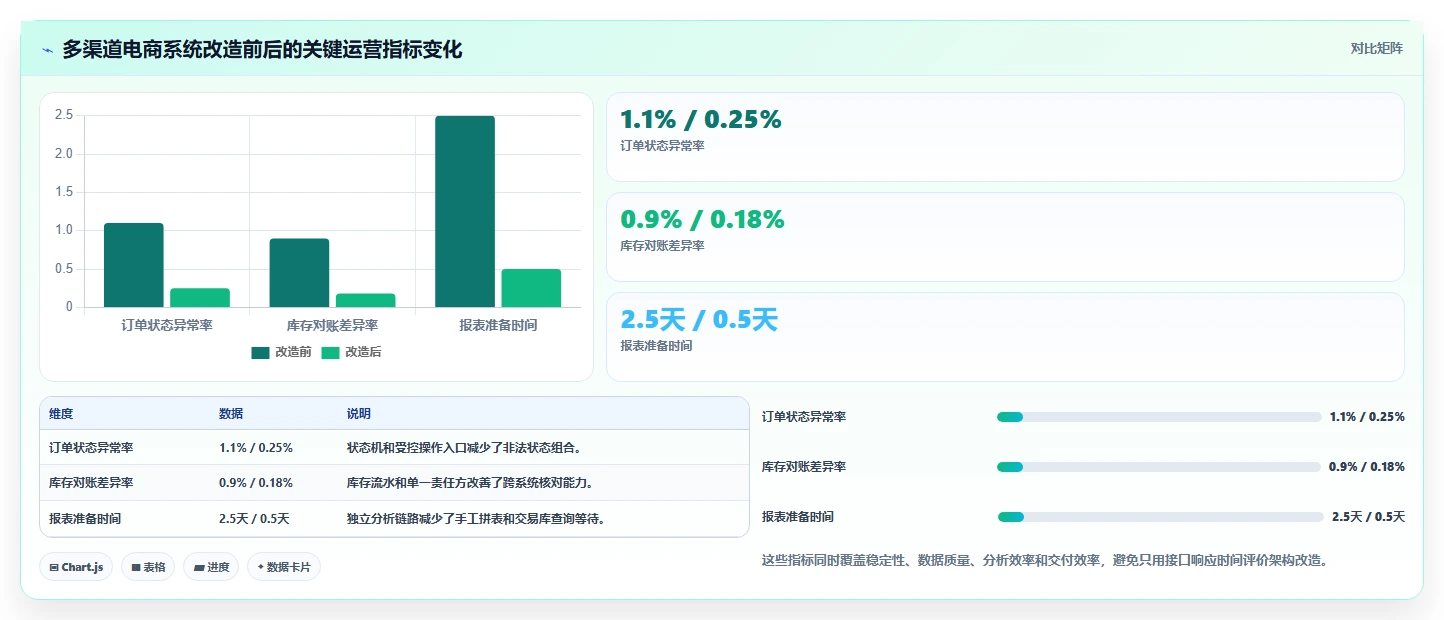Click the 订单状态异常率 chart axis label
1444x620 pixels.
coord(167,325)
